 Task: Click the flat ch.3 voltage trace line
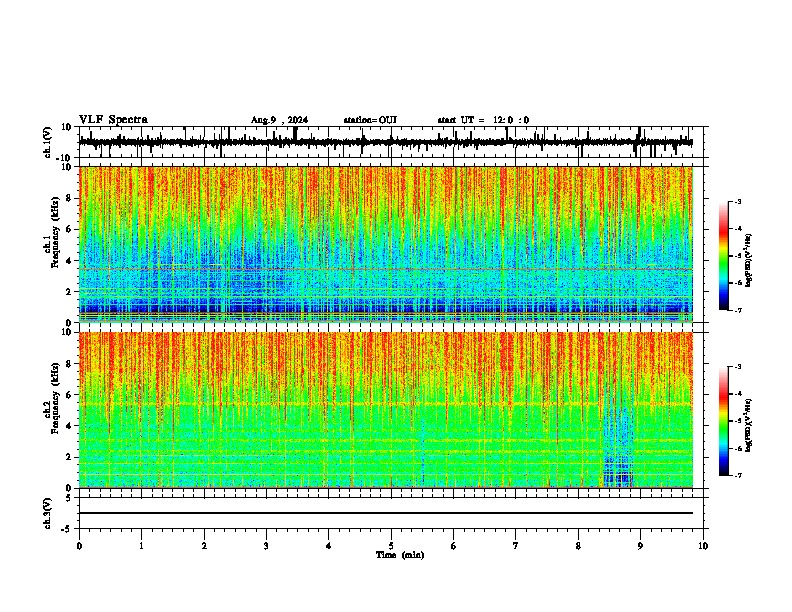pos(386,513)
